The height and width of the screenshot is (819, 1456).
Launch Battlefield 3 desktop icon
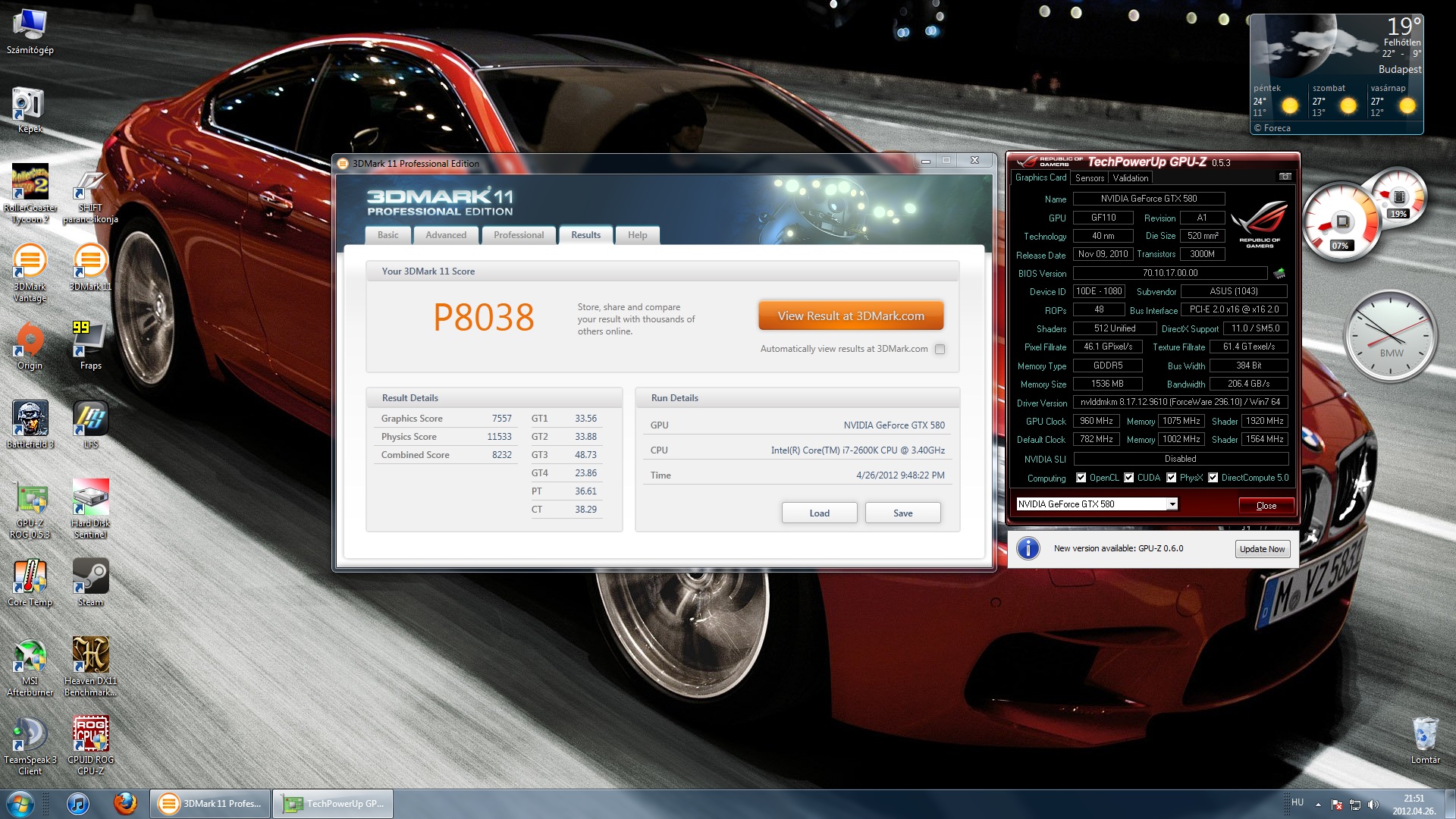click(30, 425)
